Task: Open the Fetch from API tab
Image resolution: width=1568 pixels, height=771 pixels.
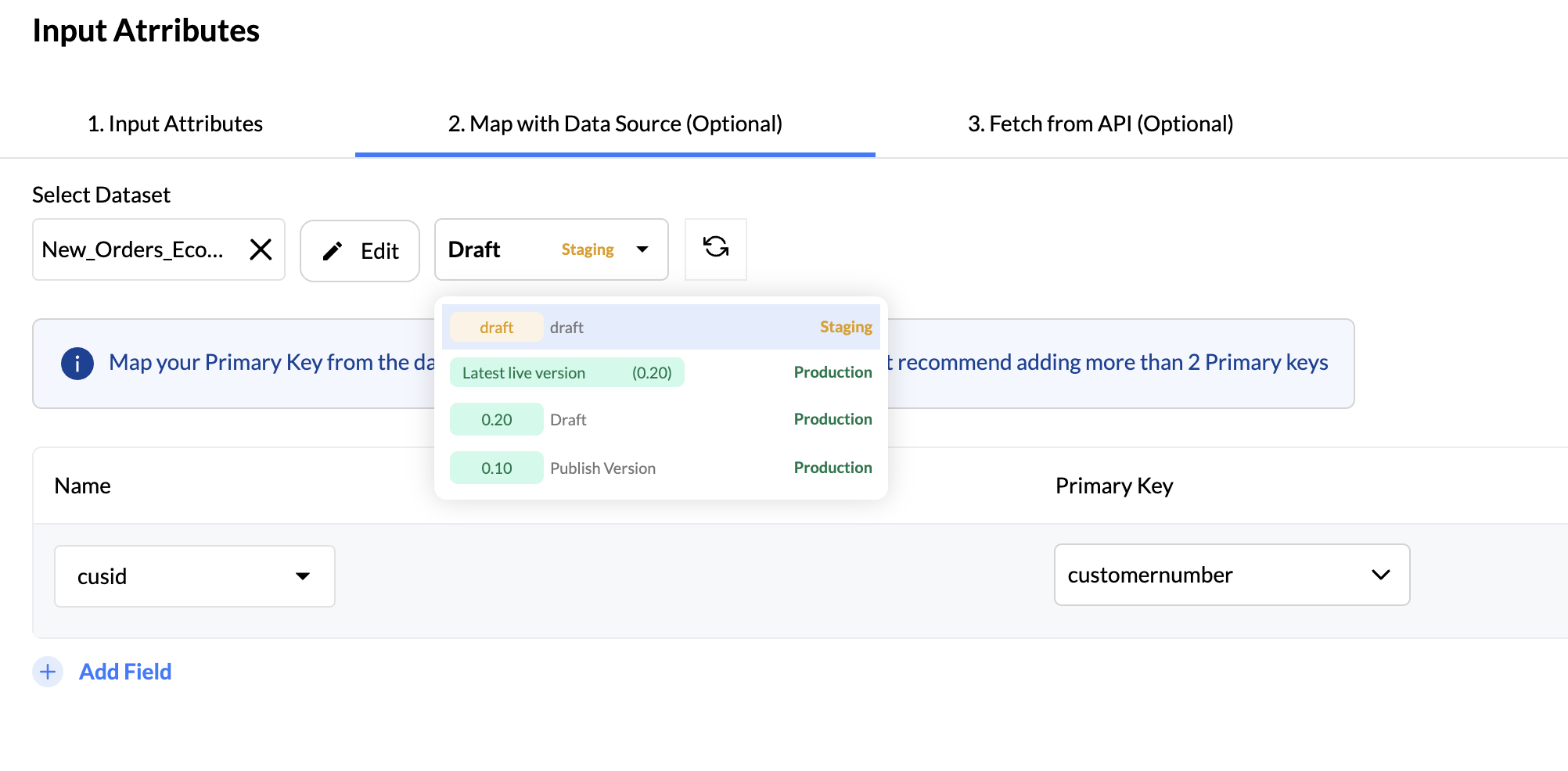Action: click(x=1100, y=124)
